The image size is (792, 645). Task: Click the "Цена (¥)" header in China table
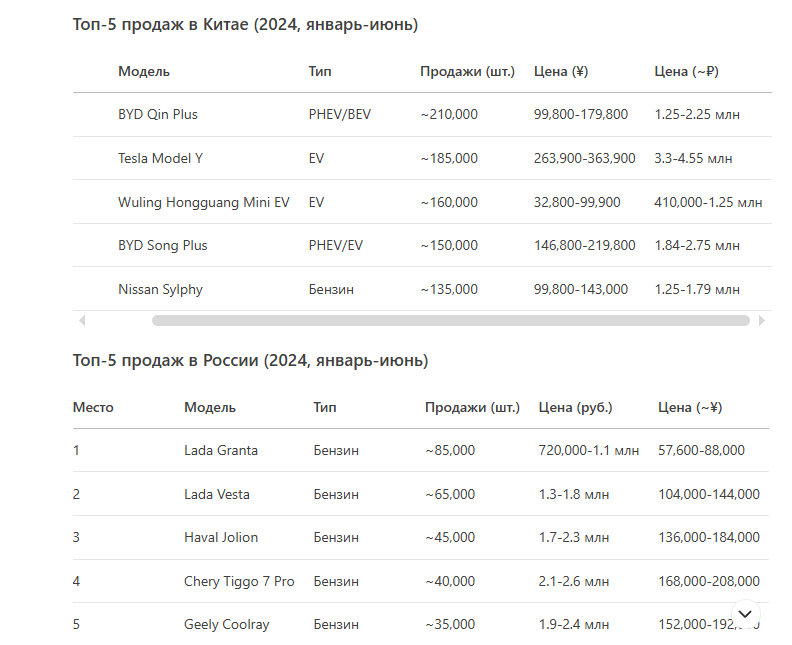pyautogui.click(x=560, y=71)
